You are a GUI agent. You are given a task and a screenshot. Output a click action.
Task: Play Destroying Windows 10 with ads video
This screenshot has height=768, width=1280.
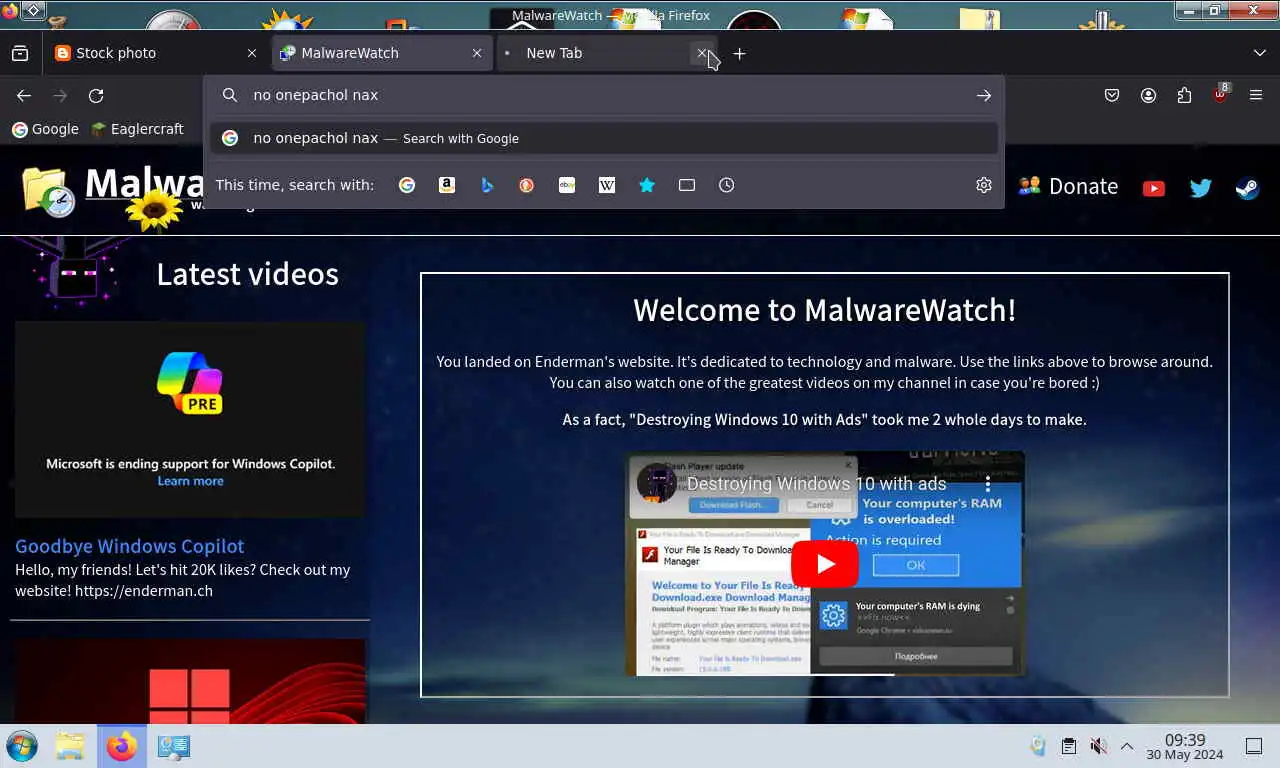[x=825, y=564]
